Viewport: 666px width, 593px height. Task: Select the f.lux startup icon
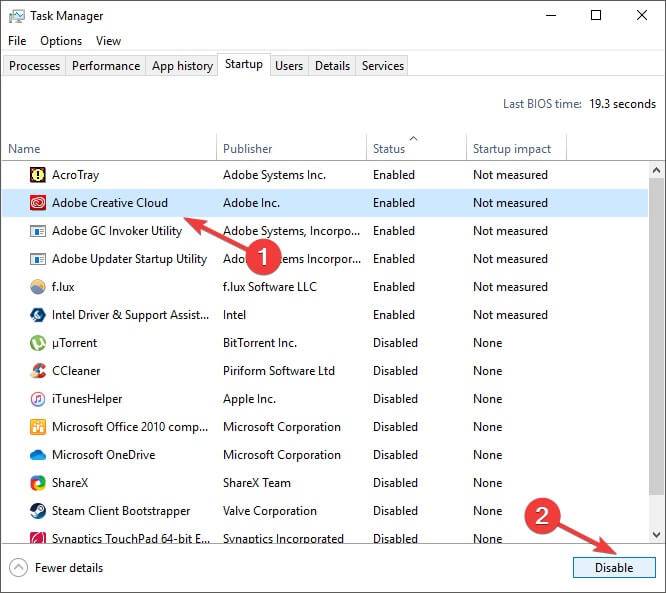tap(38, 287)
